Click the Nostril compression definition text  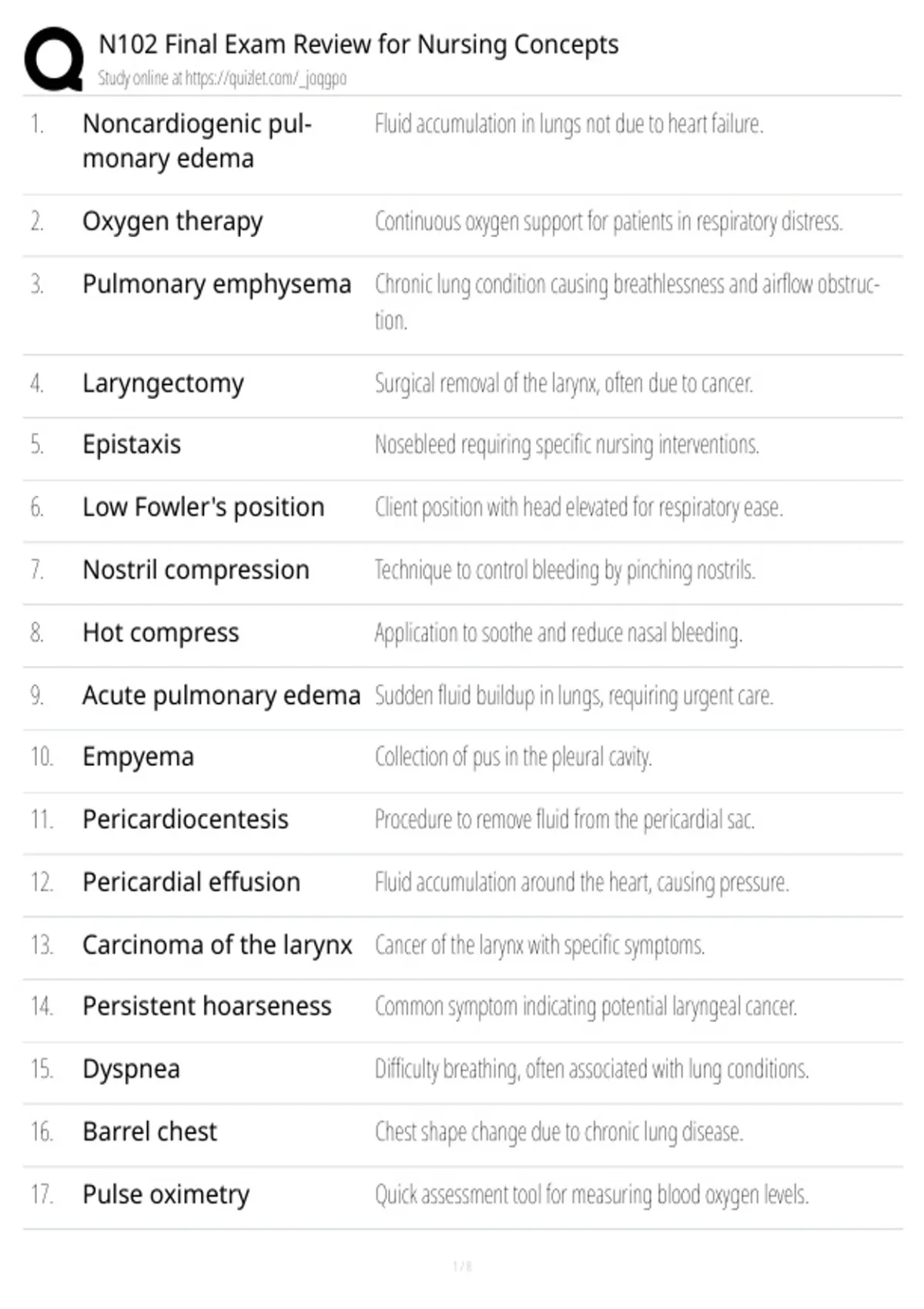point(564,571)
